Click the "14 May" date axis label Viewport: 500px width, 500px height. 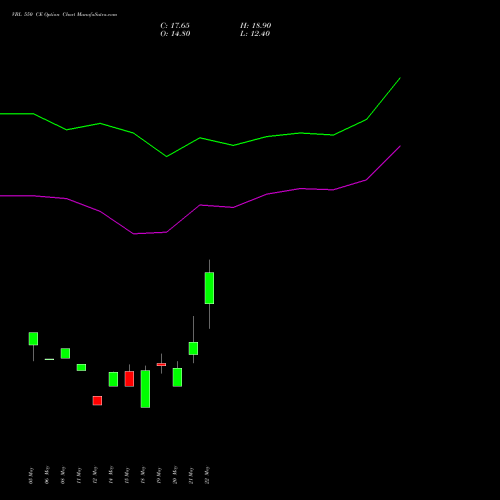tap(111, 475)
